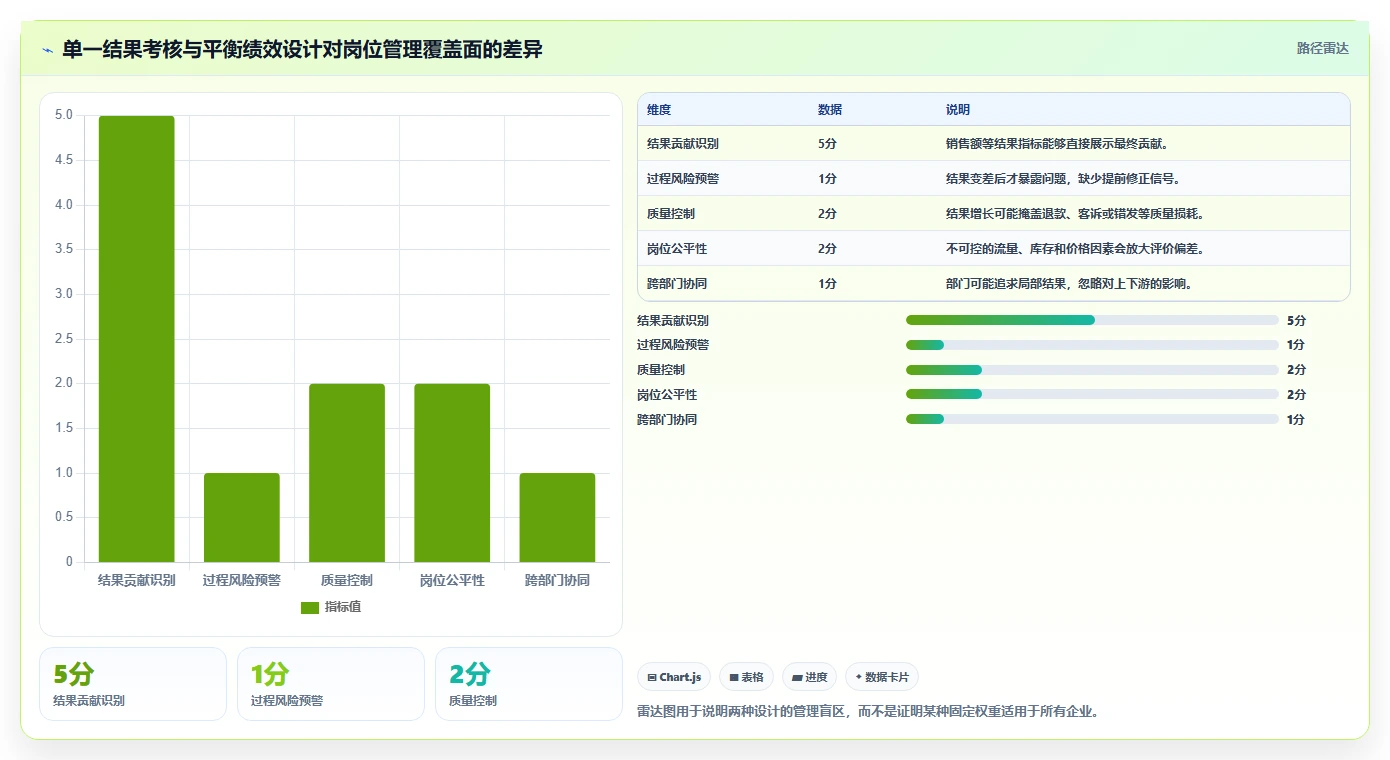The width and height of the screenshot is (1390, 760).
Task: Click the 跨部门协同 progress bar
Action: (1092, 419)
